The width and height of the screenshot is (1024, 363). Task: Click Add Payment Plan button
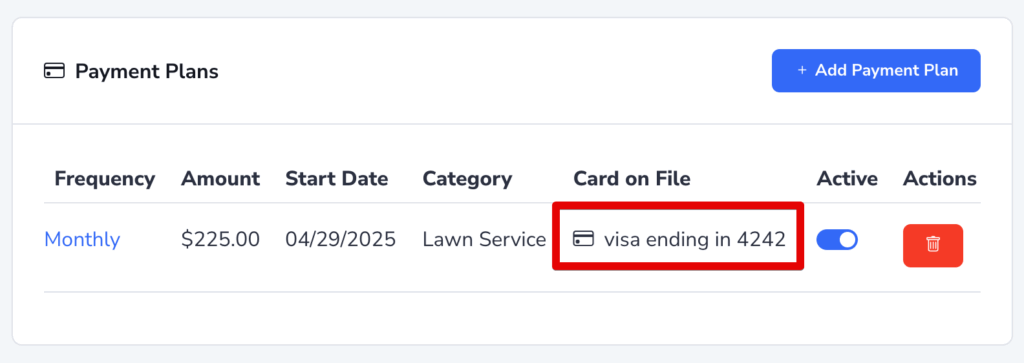876,71
